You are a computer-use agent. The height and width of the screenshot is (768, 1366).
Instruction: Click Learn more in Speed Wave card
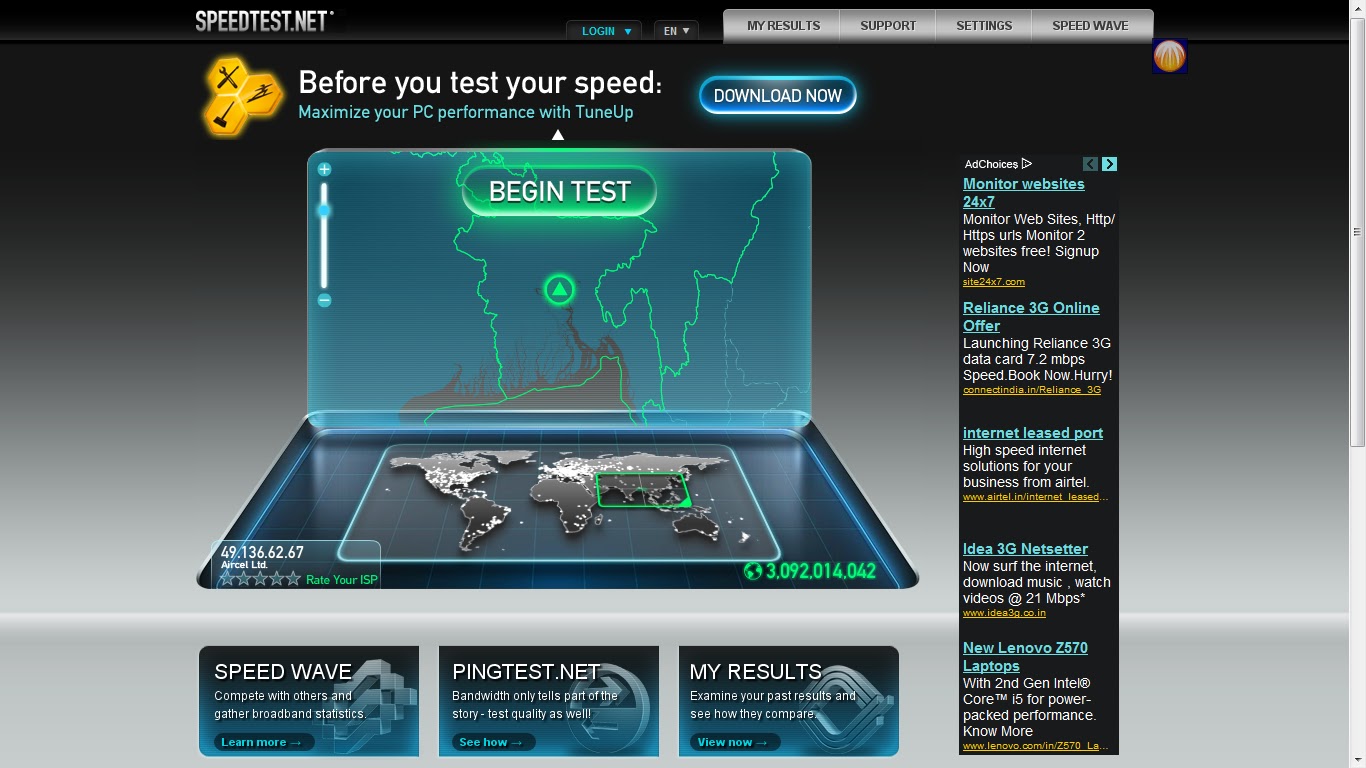[264, 742]
